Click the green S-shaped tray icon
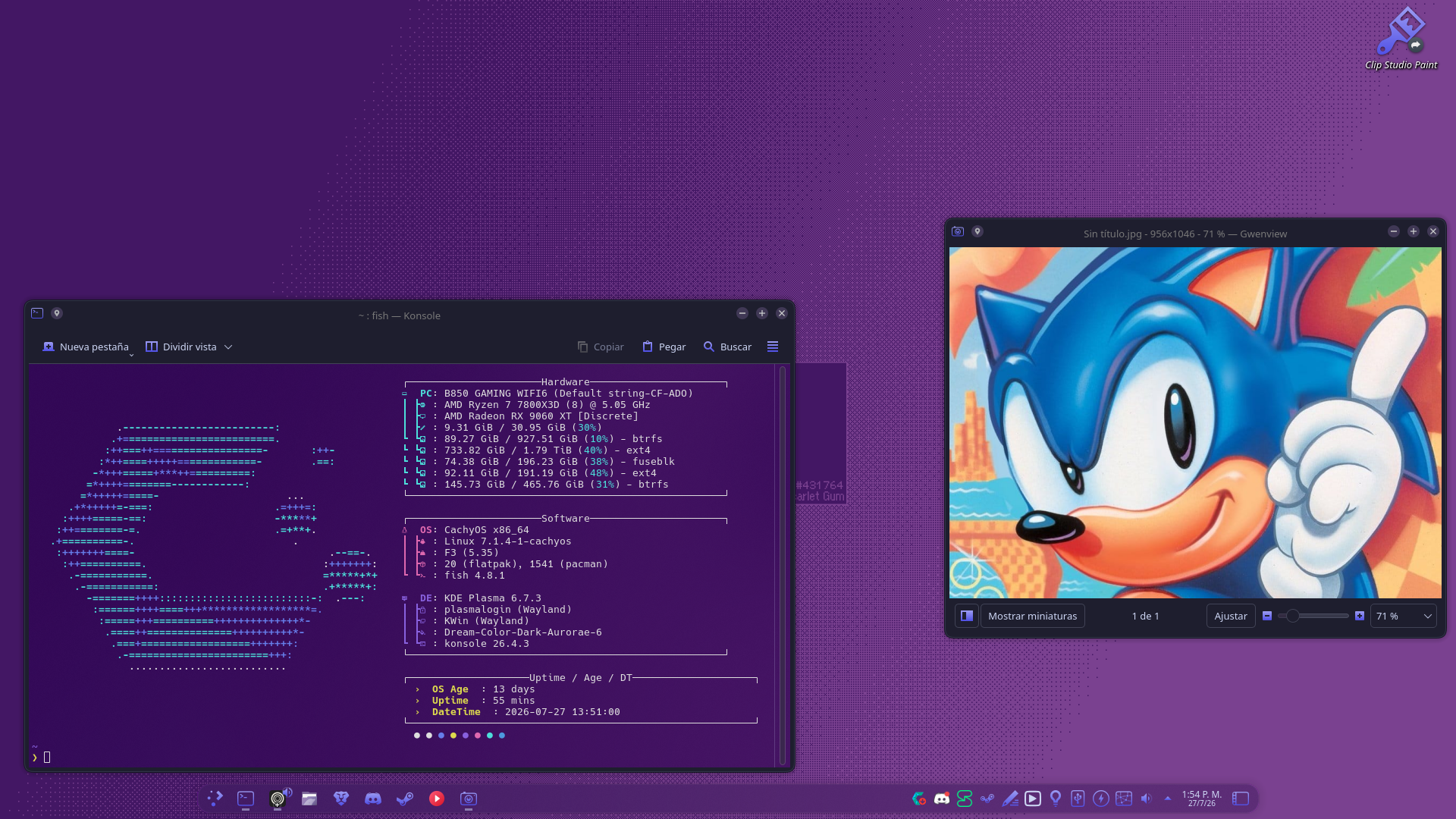1456x819 pixels. pyautogui.click(x=965, y=798)
